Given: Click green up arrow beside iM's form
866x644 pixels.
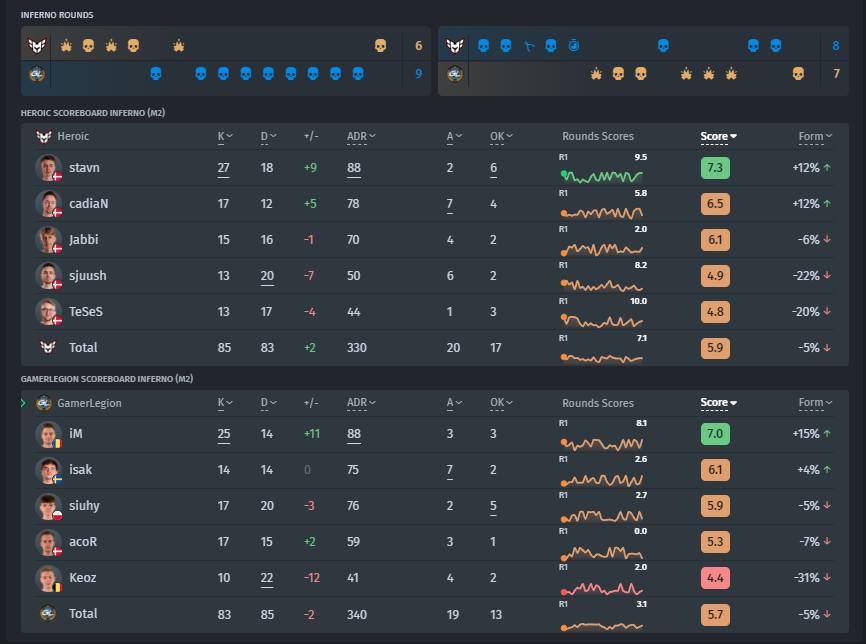Looking at the screenshot, I should tap(827, 434).
